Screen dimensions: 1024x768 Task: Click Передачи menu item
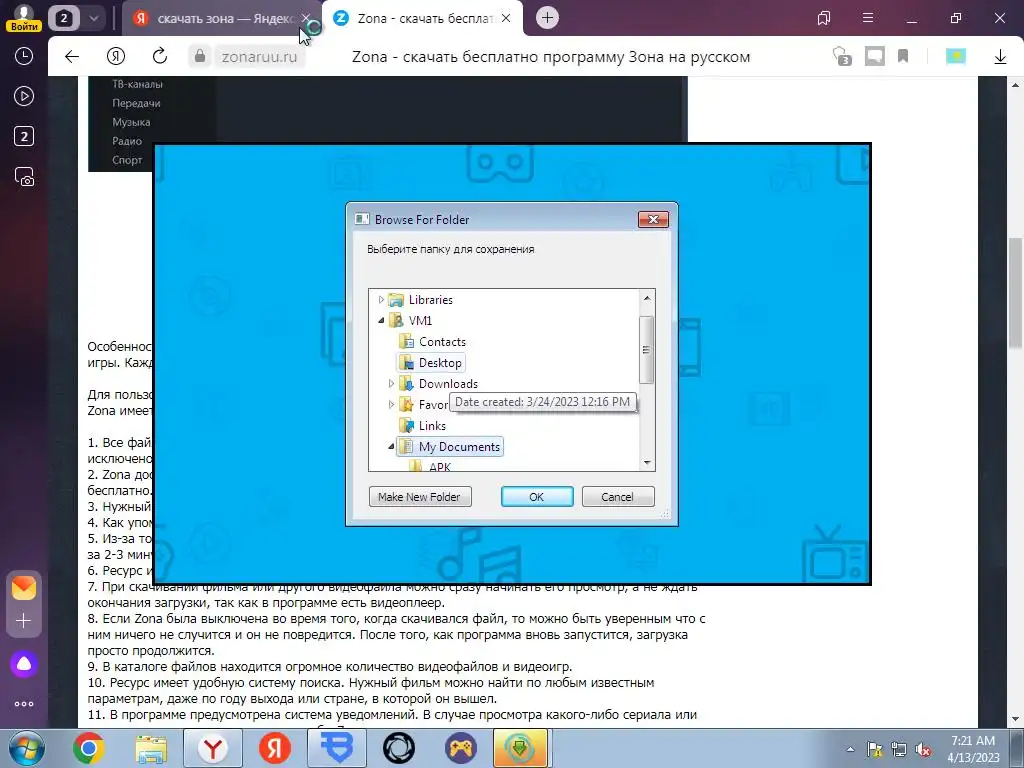point(136,103)
